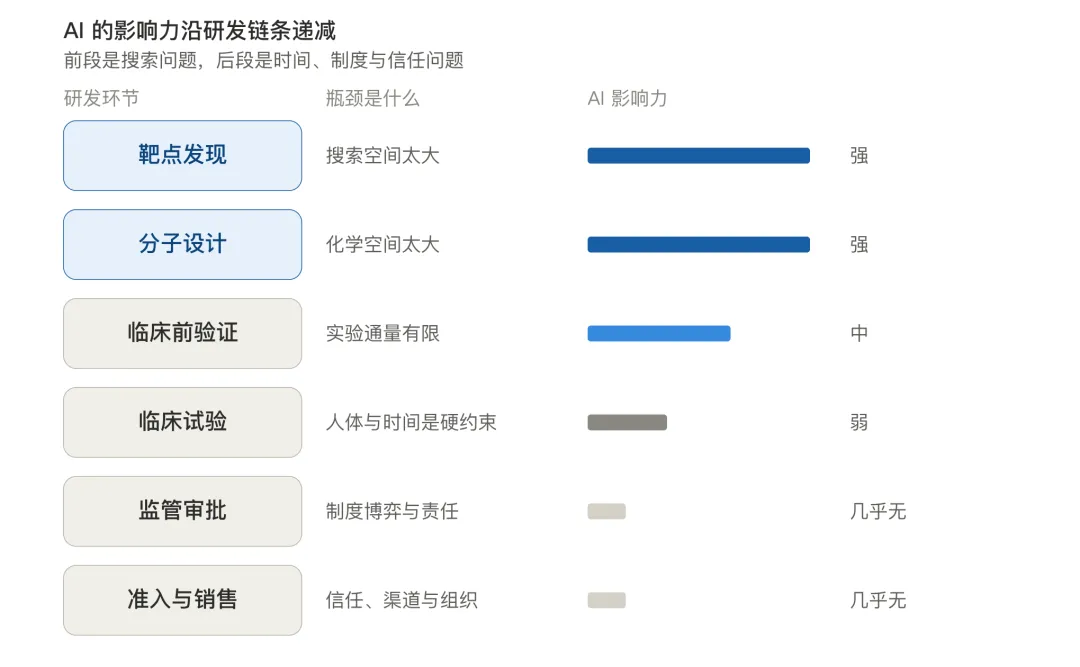Screen dimensions: 1080x667
Task: Click the 瓶颈是什么 column header
Action: coord(373,99)
